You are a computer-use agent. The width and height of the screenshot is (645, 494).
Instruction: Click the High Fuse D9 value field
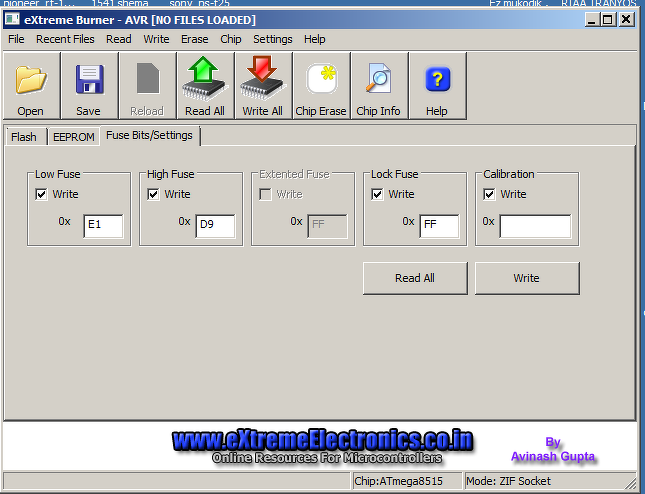tap(215, 225)
